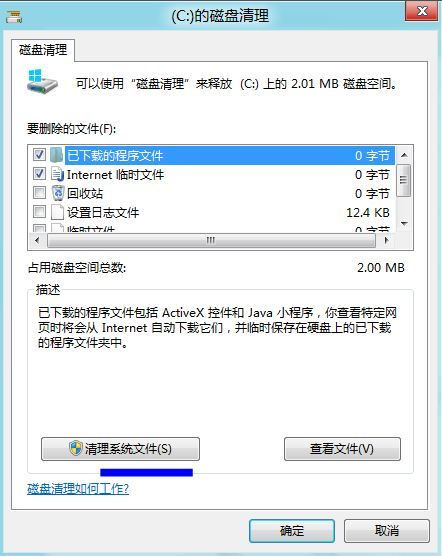Confirm with the 确定 button
This screenshot has width=442, height=556.
tap(292, 531)
